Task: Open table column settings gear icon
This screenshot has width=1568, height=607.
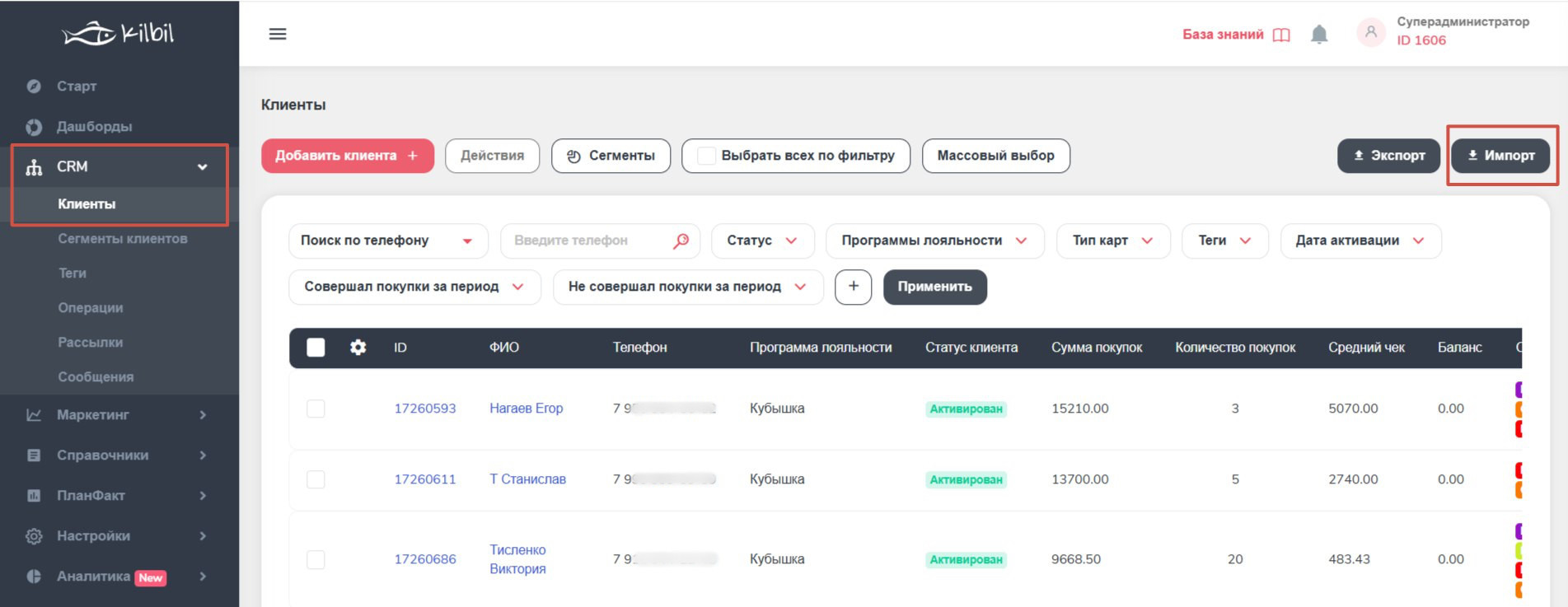Action: tap(358, 348)
